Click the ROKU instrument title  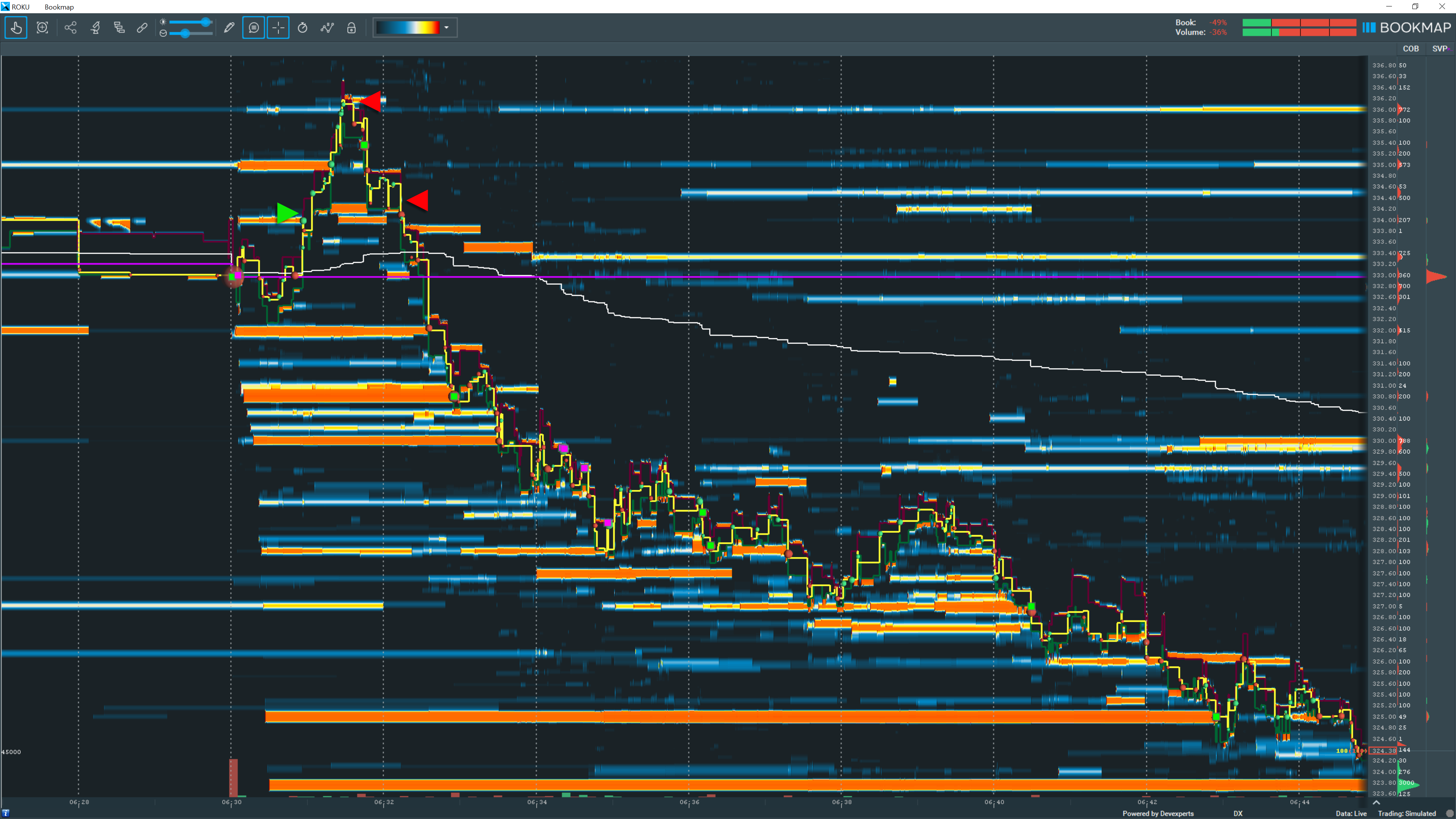20,7
